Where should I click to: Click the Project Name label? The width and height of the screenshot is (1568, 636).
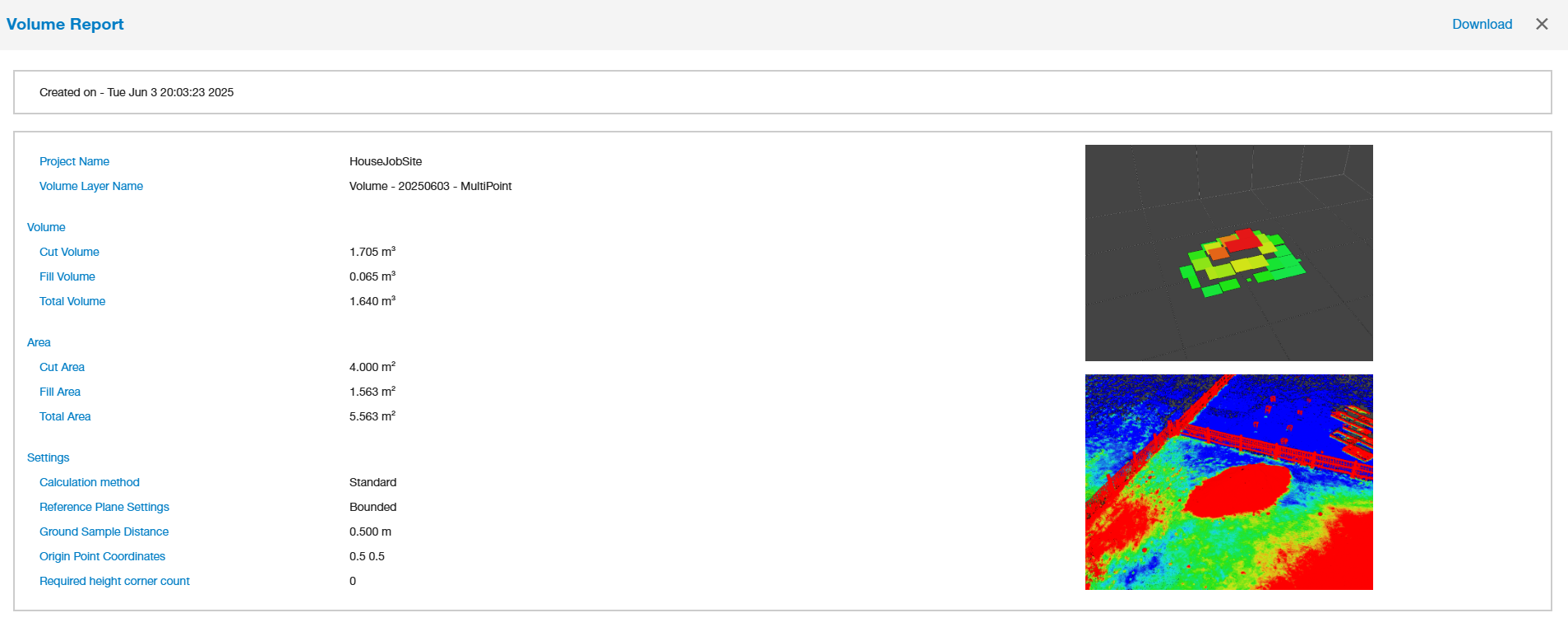point(74,161)
